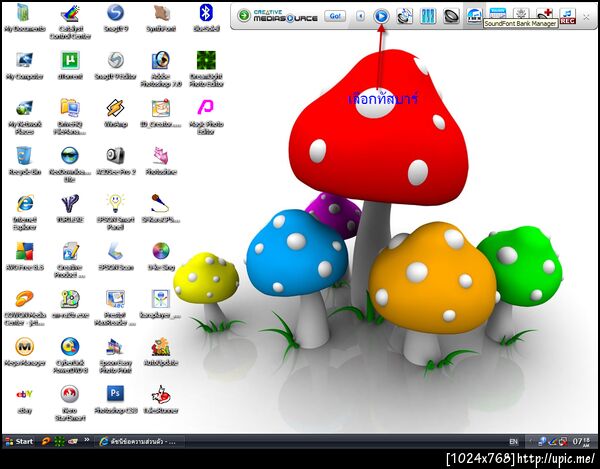Click green star icon in Quick Launch

click(x=59, y=441)
